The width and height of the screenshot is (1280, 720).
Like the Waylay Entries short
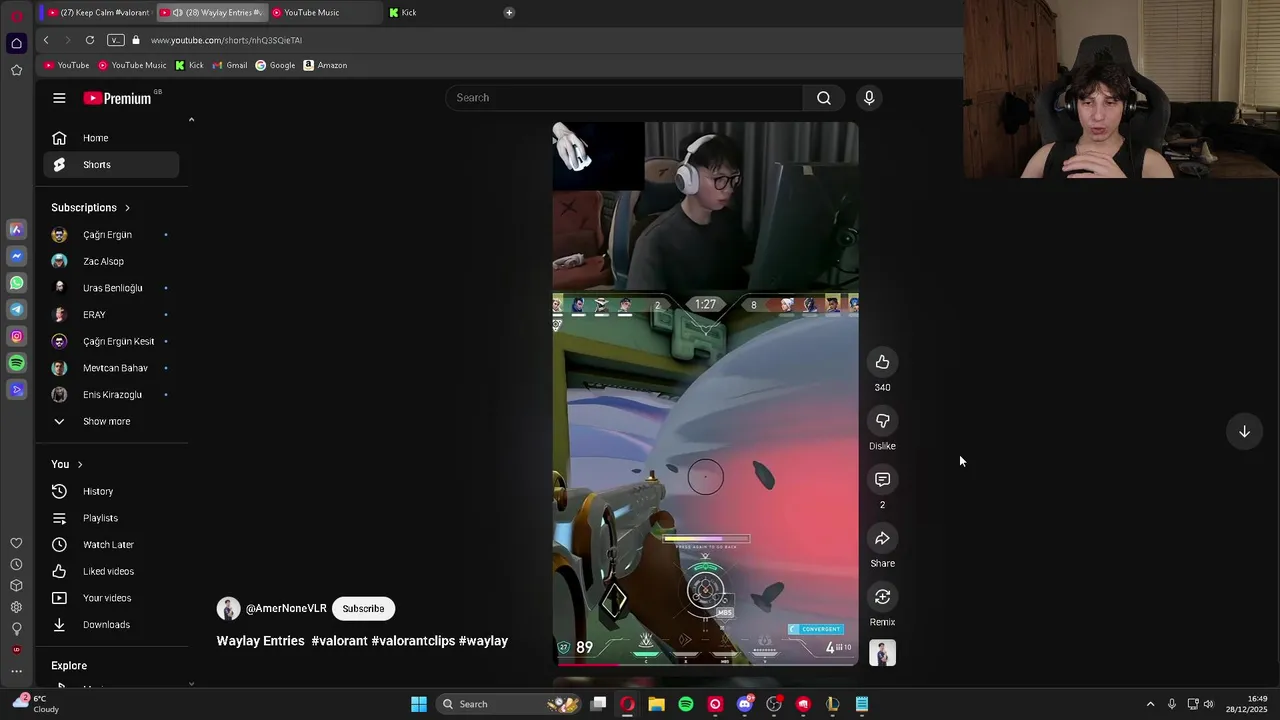coord(882,362)
